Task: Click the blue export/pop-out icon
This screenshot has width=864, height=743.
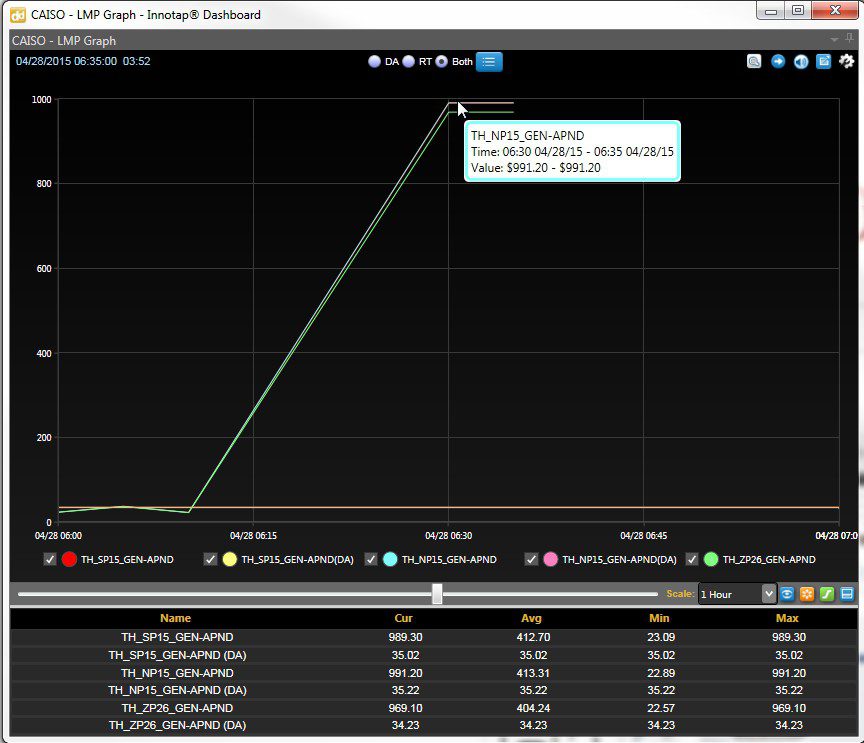Action: pos(823,61)
